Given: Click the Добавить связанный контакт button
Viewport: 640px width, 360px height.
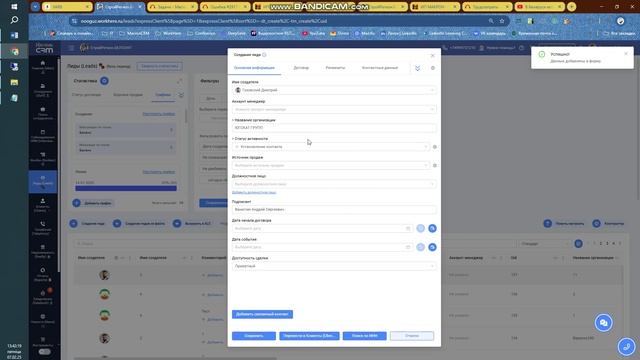Looking at the screenshot, I should 262,314.
